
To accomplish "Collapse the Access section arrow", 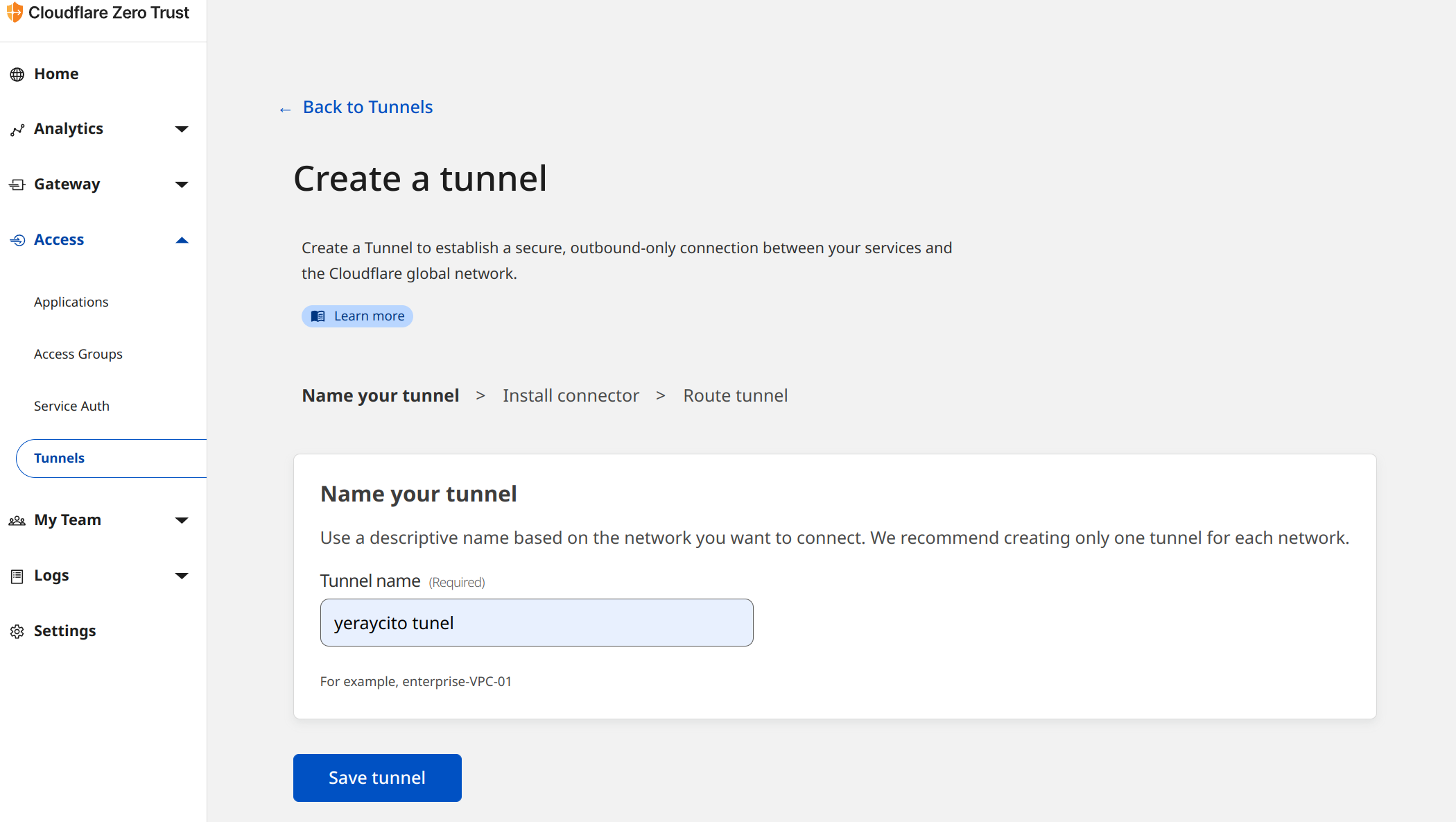I will pos(182,240).
